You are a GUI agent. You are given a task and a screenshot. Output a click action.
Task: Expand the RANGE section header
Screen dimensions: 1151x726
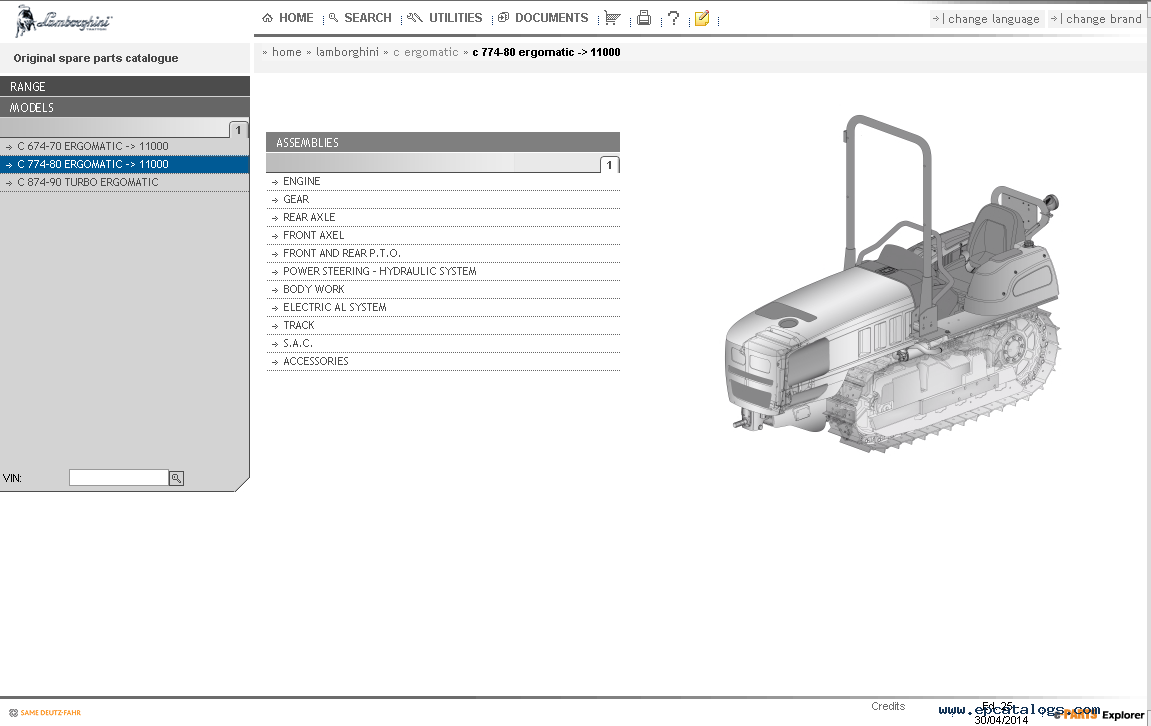(125, 86)
